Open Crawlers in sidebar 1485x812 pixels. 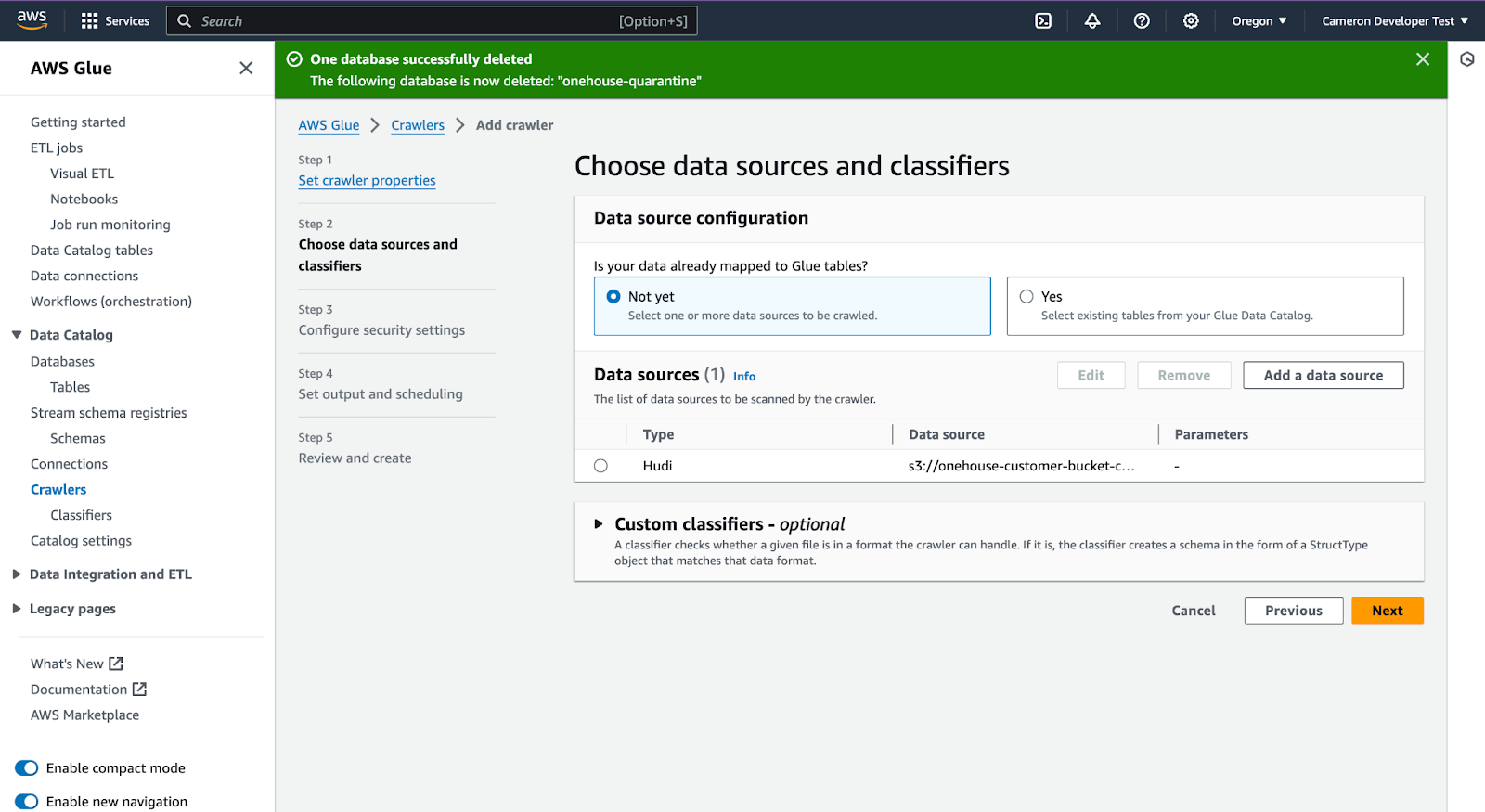point(58,490)
